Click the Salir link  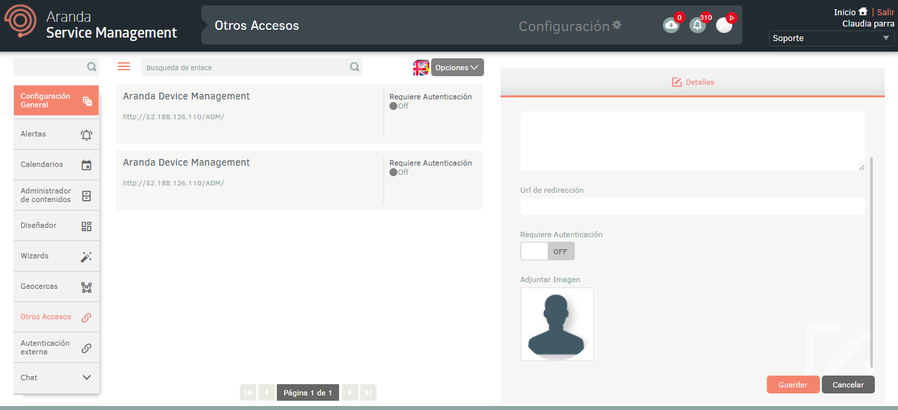coord(885,12)
